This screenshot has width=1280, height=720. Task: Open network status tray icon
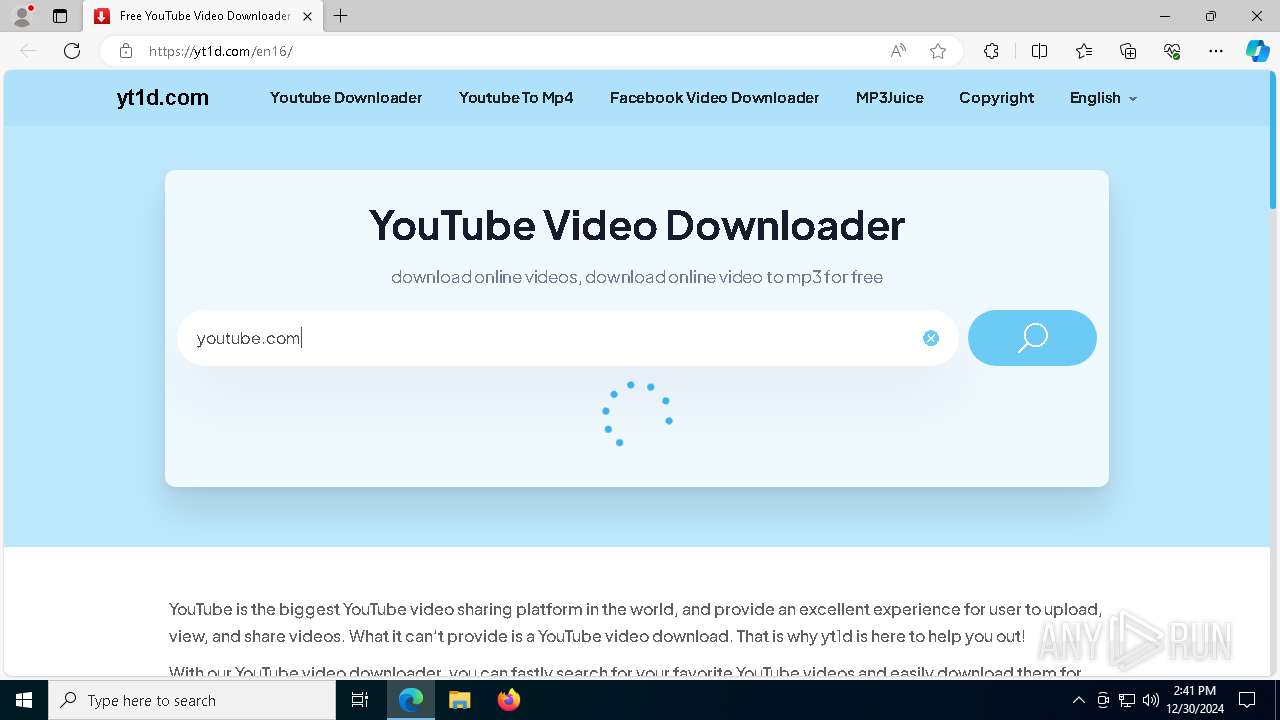coord(1127,700)
